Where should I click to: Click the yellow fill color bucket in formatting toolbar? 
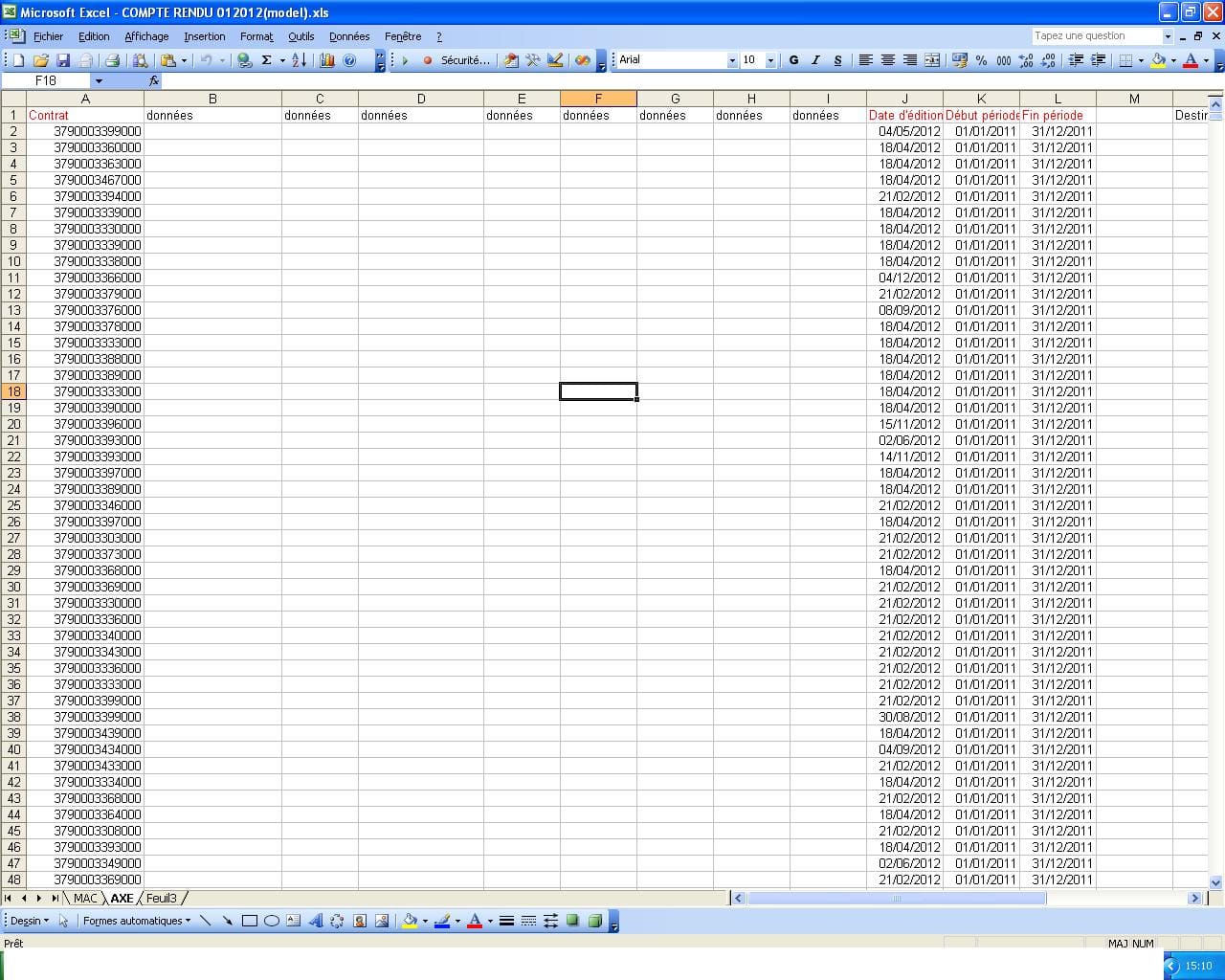pos(1158,60)
